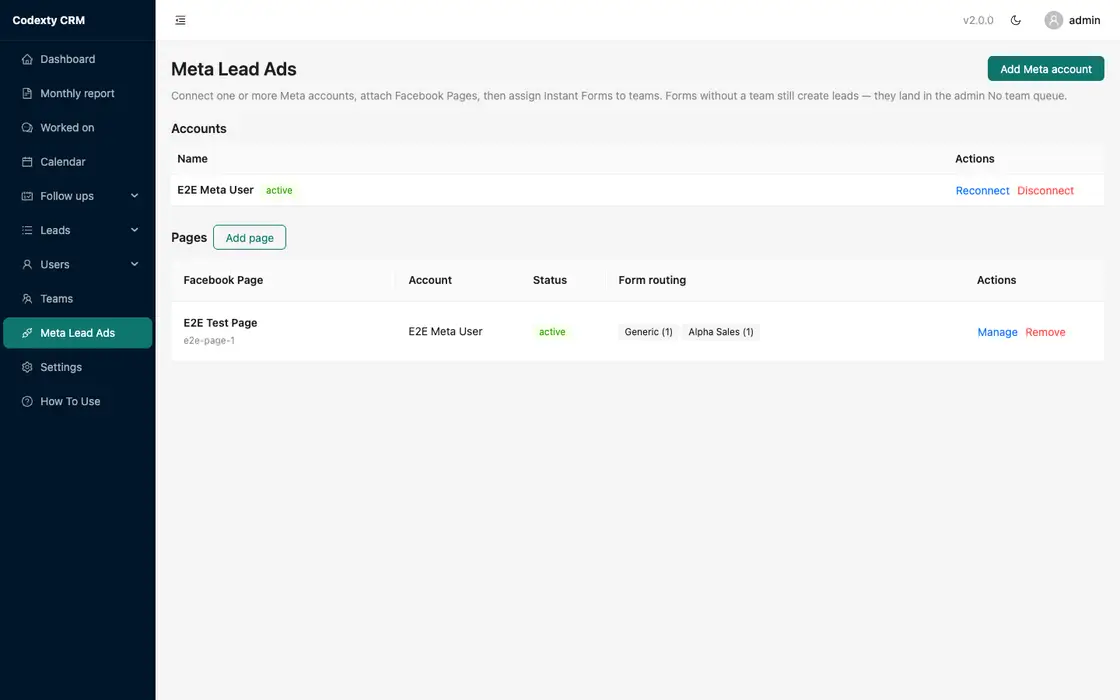Click the Meta Lead Ads rocket icon
The height and width of the screenshot is (700, 1120).
click(27, 334)
